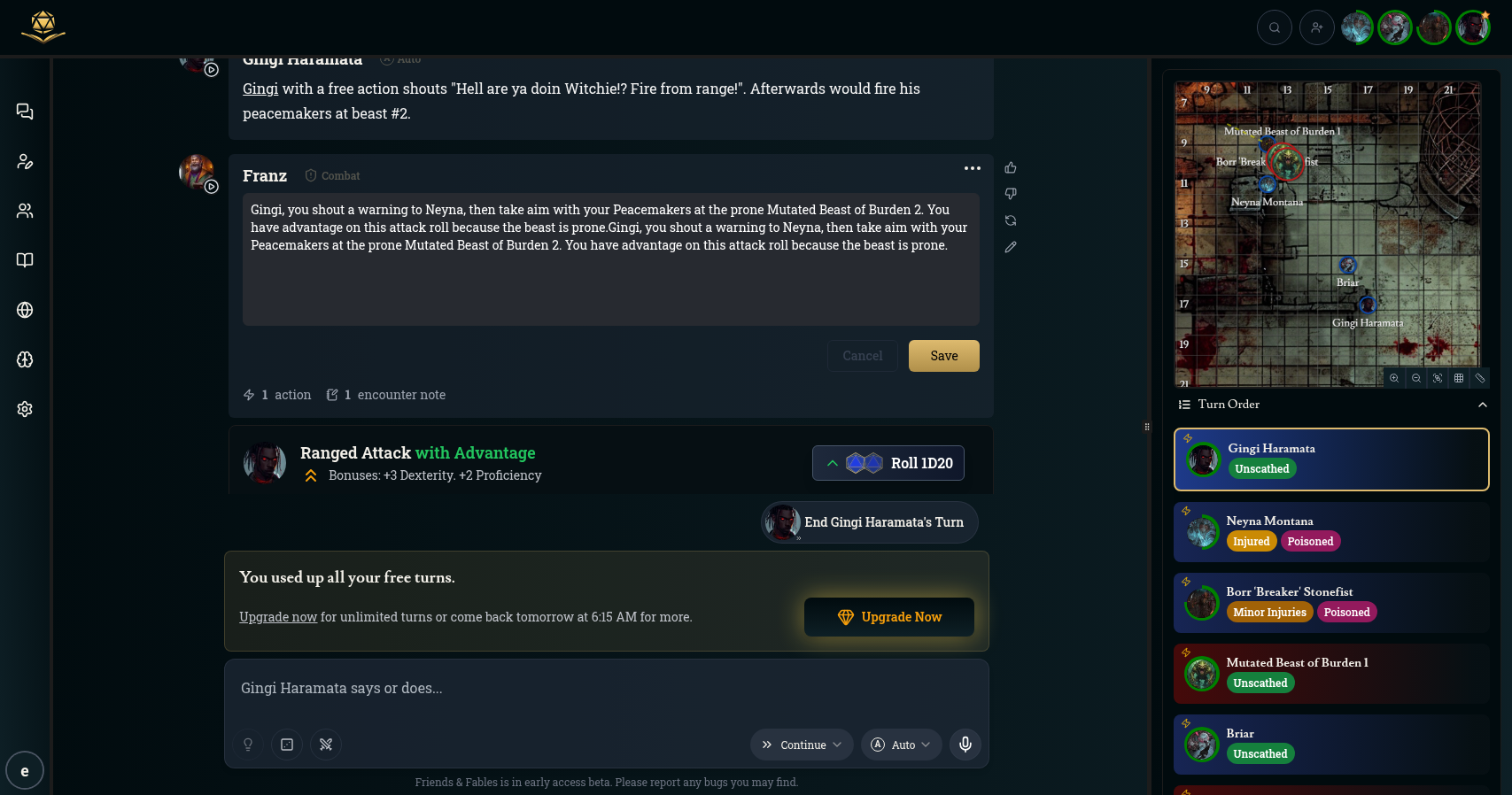This screenshot has height=795, width=1512.
Task: Click the map zoom out icon
Action: [1416, 378]
